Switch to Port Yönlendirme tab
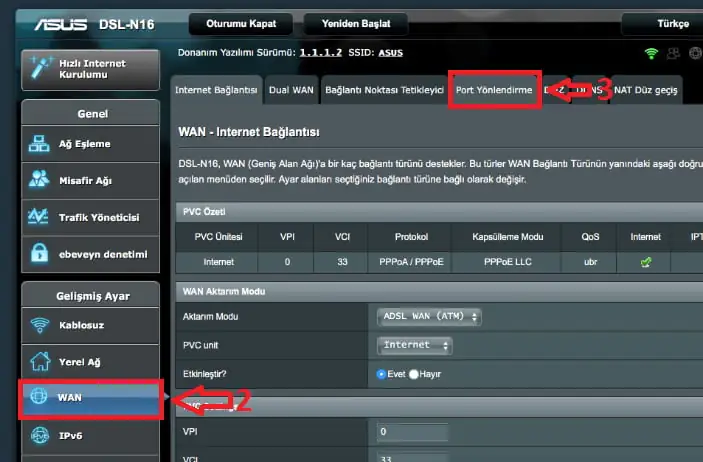This screenshot has height=462, width=703. point(495,90)
